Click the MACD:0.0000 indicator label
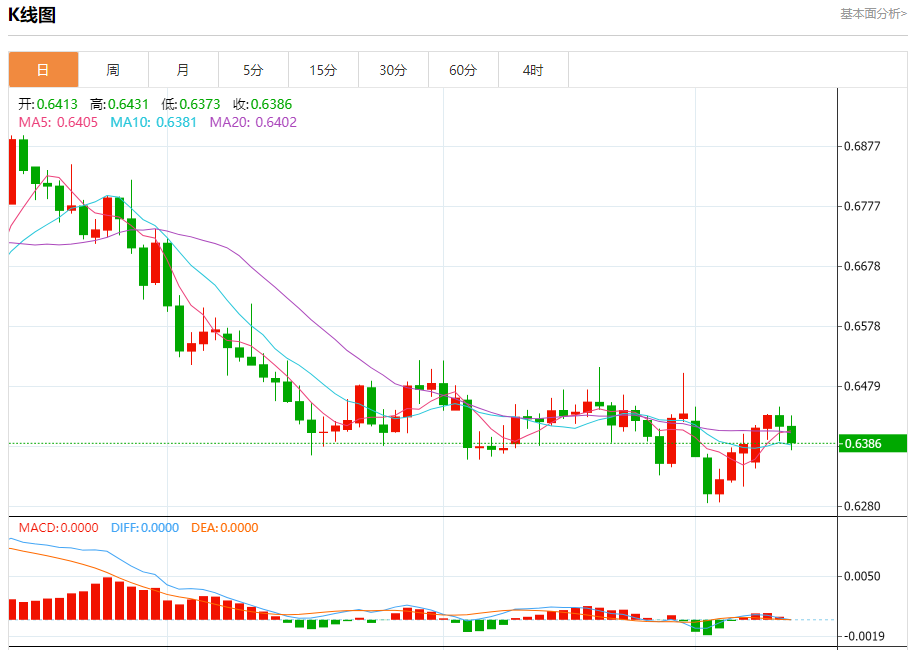 tap(59, 528)
